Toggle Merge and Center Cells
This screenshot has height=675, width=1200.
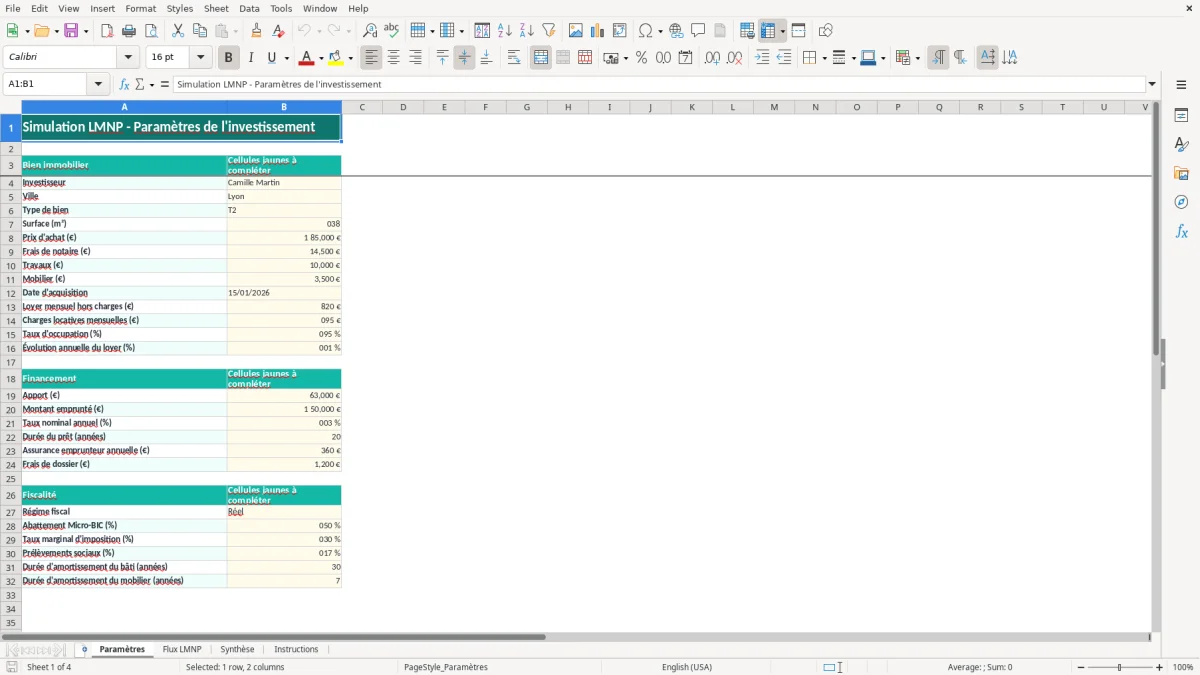541,58
